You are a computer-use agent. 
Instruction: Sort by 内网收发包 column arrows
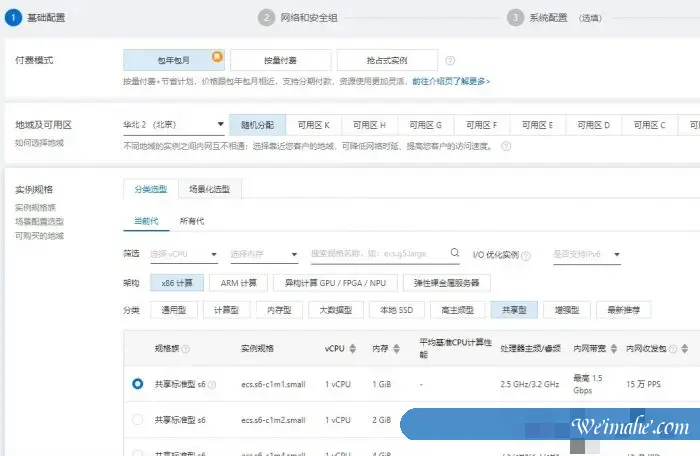point(684,348)
